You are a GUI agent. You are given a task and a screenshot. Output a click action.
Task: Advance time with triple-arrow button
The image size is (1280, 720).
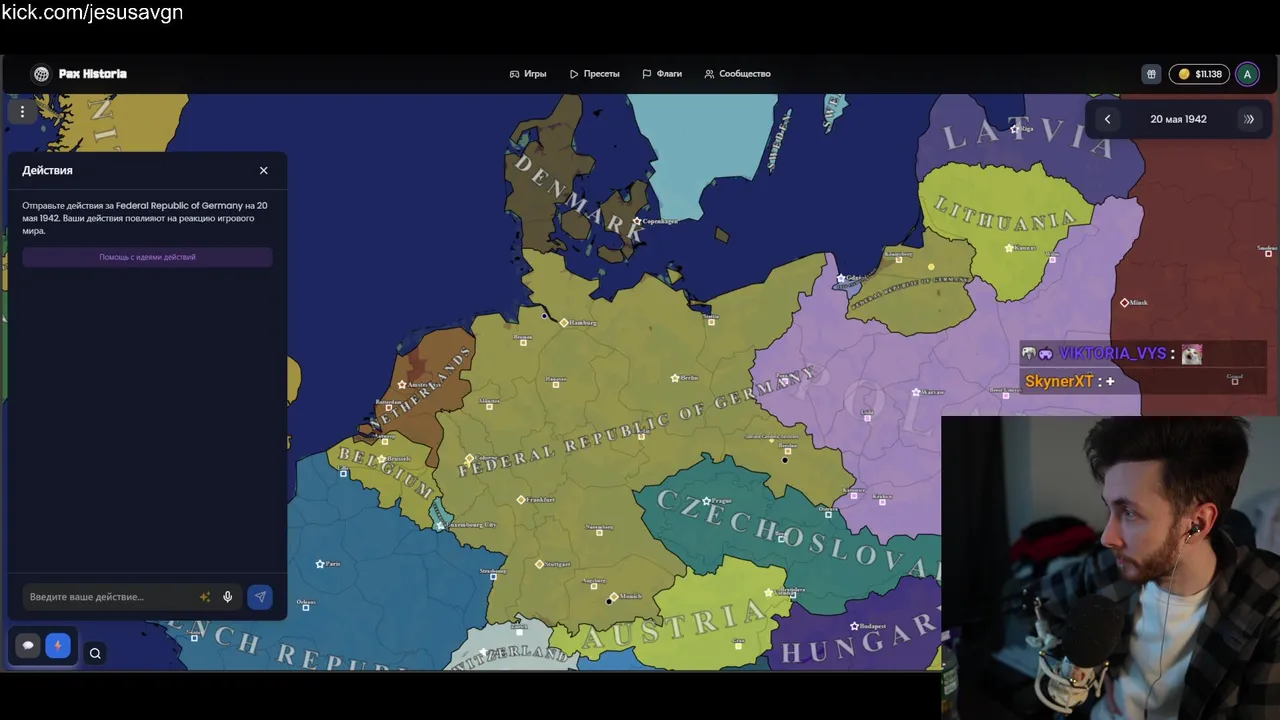pyautogui.click(x=1249, y=119)
